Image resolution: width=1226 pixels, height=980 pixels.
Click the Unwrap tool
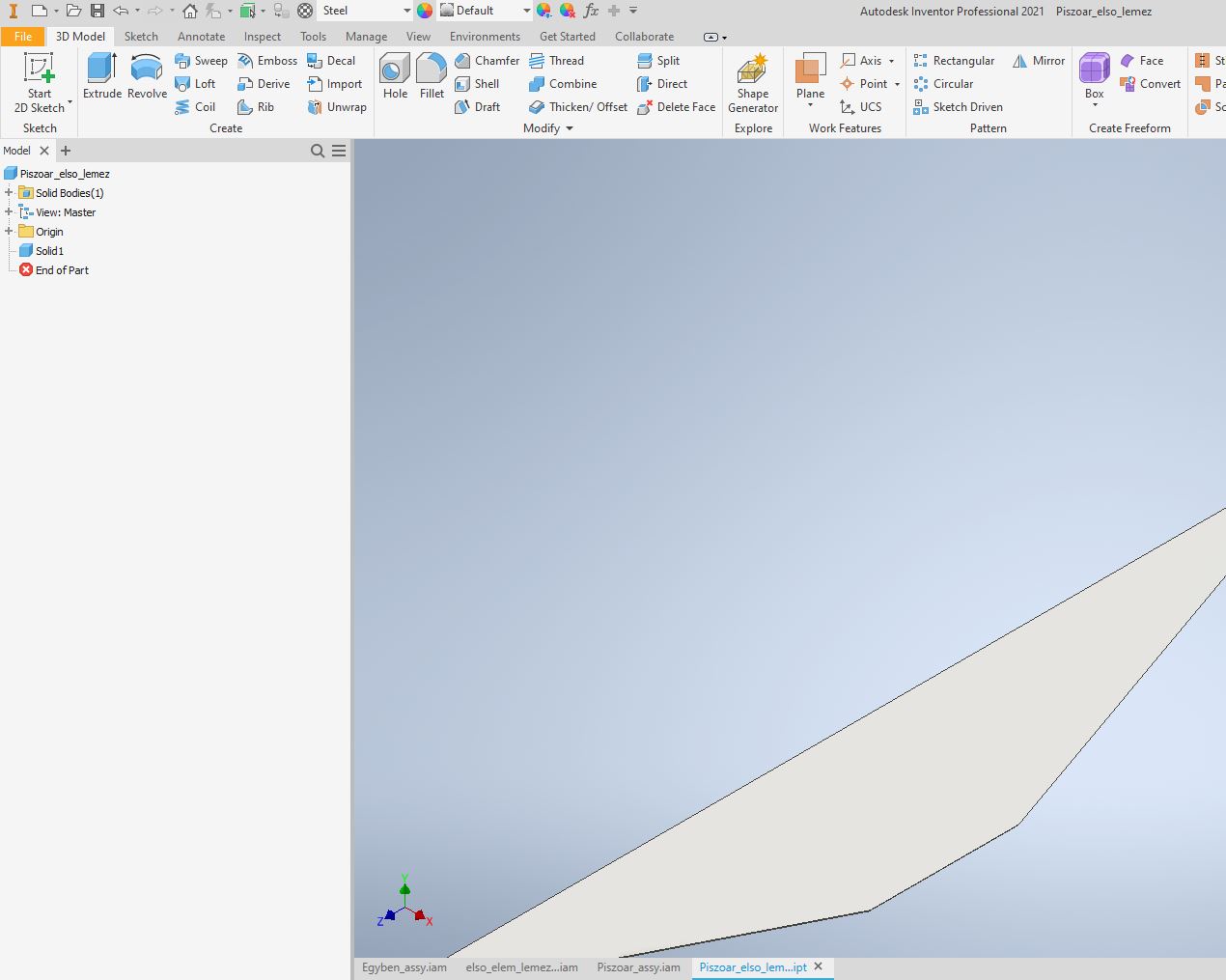coord(337,107)
